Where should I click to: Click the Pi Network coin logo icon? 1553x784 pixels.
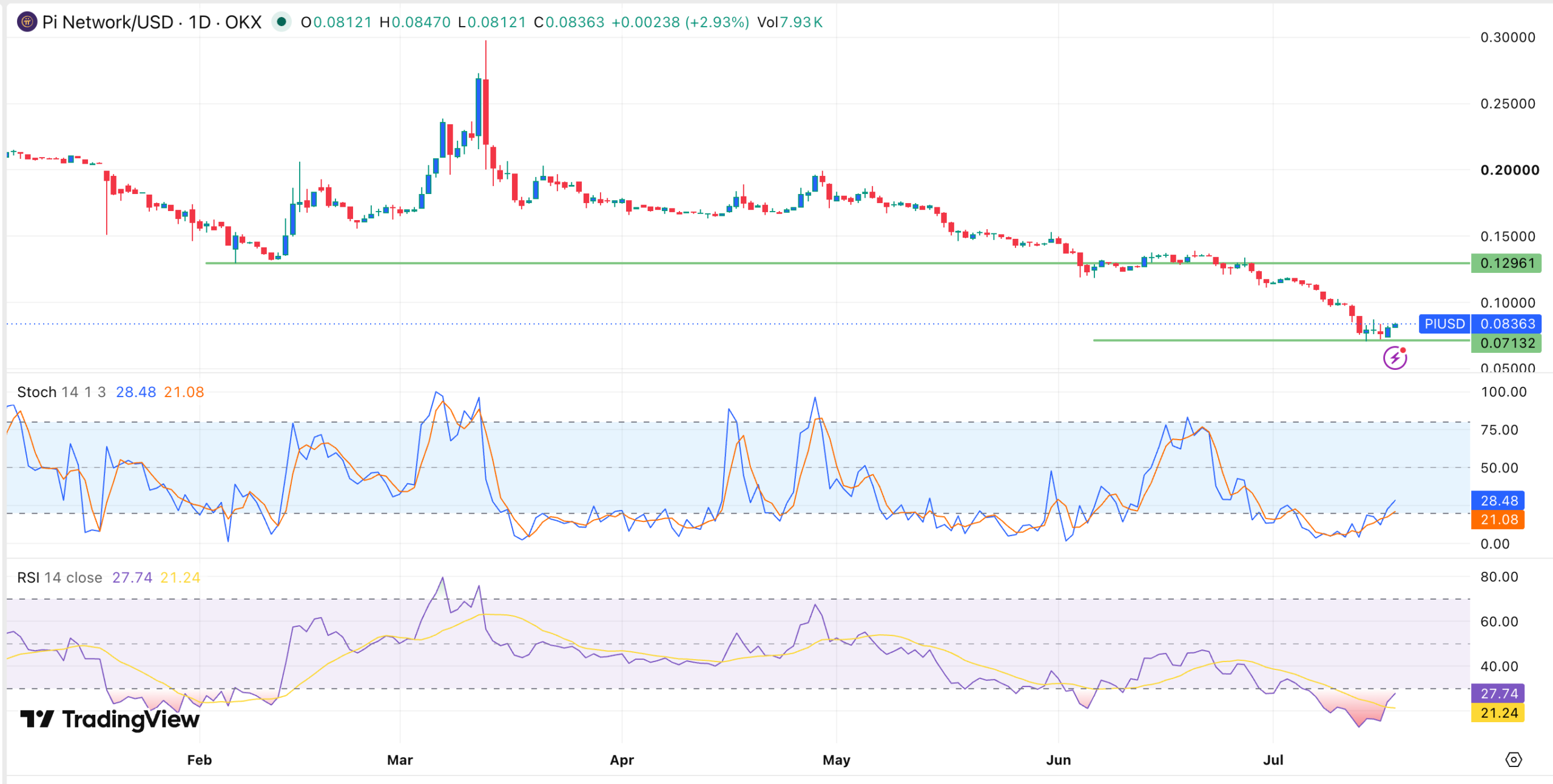point(27,22)
